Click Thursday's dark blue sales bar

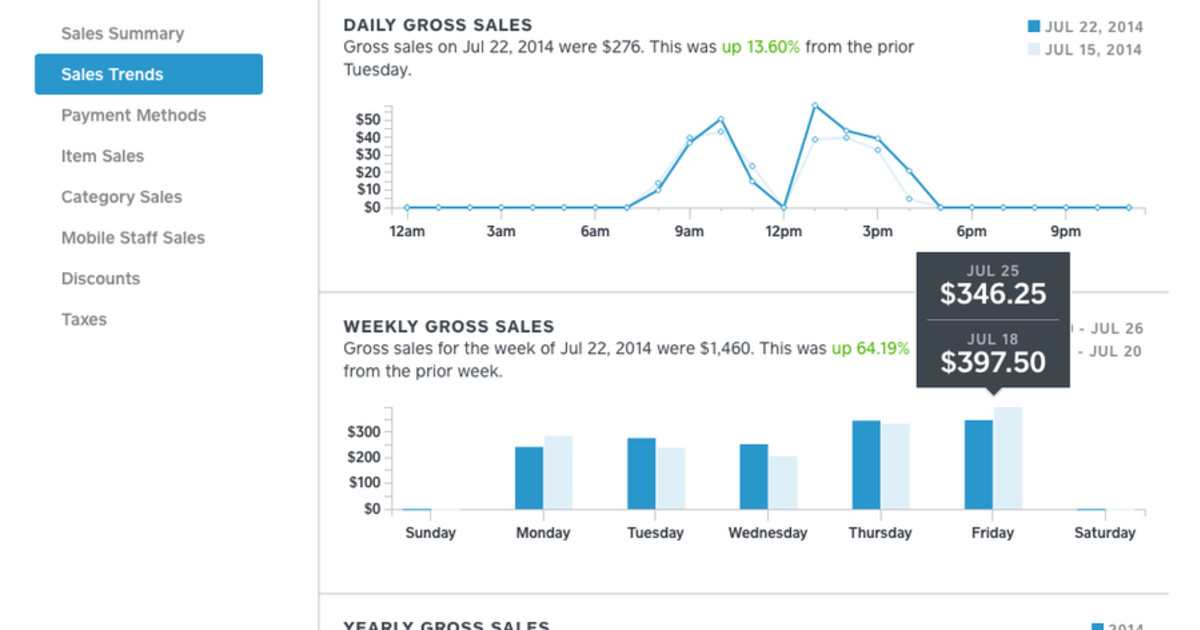click(866, 465)
